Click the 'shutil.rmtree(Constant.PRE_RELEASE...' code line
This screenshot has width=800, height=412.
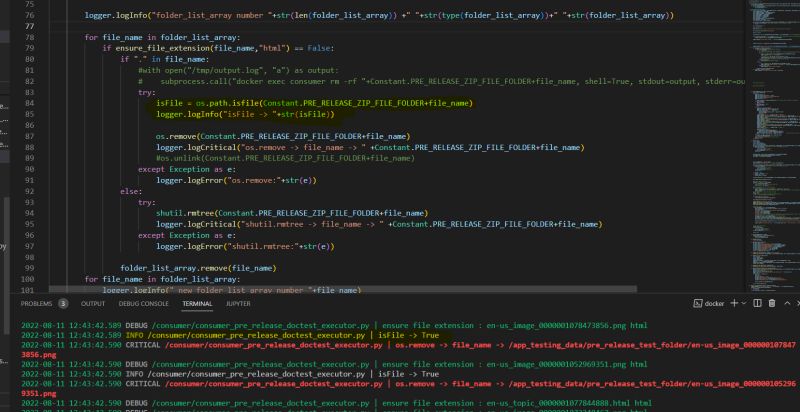coord(292,213)
